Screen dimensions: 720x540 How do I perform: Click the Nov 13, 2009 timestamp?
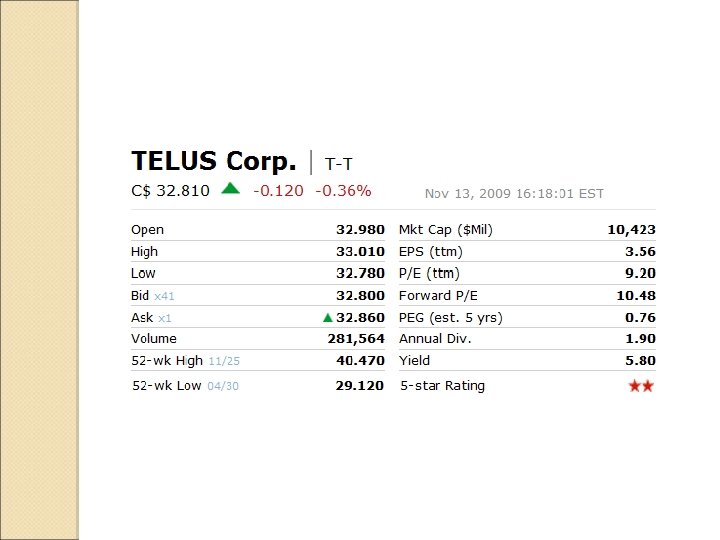pos(514,194)
